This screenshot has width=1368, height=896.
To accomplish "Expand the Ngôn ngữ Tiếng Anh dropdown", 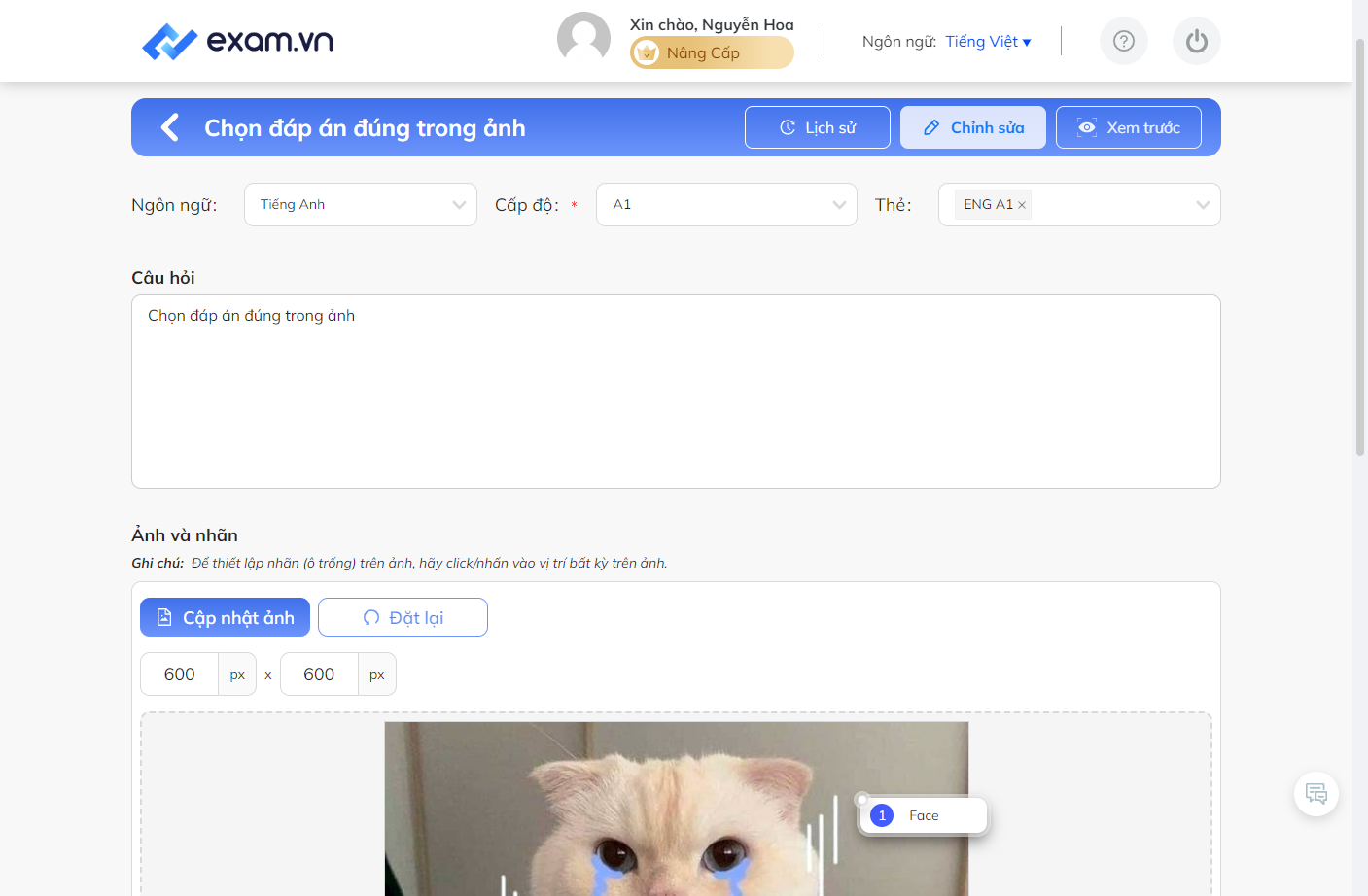I will (361, 205).
